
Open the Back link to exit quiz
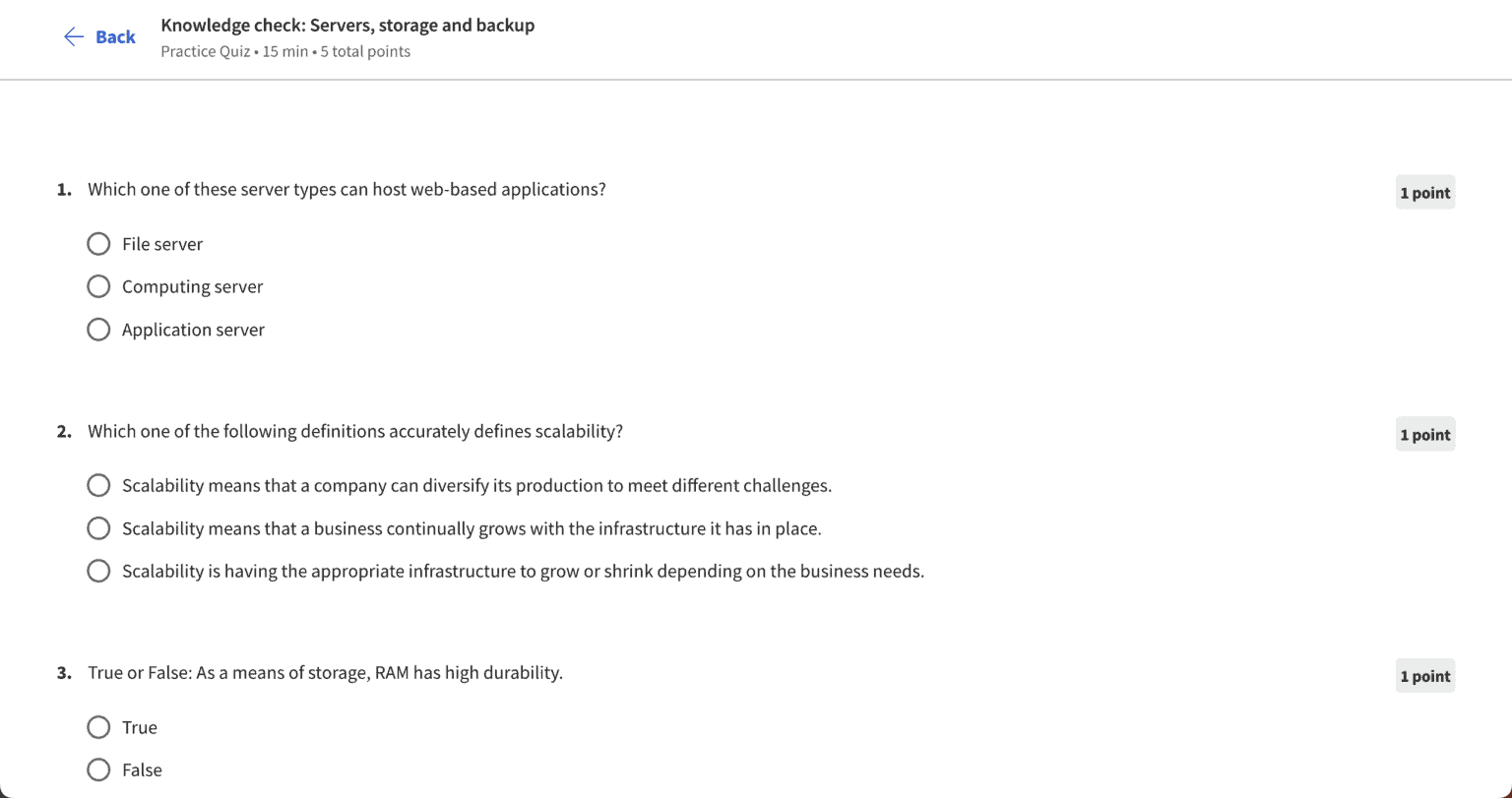coord(115,36)
